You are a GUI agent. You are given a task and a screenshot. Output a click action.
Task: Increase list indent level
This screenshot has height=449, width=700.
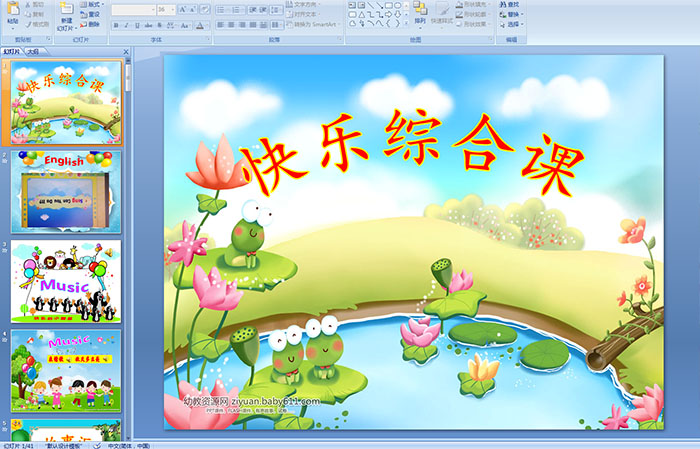[x=263, y=9]
